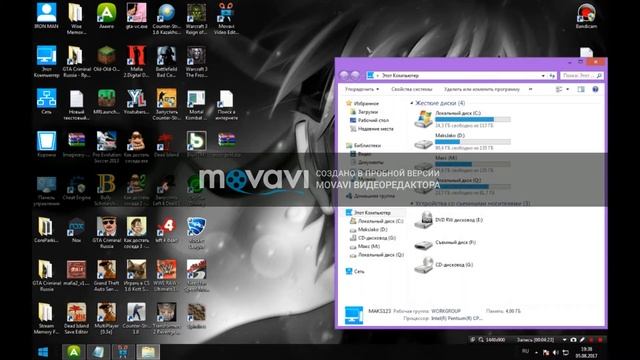Image resolution: width=640 pixels, height=360 pixels.
Task: Select Макс (M:) in navigation pane
Action: (365, 246)
